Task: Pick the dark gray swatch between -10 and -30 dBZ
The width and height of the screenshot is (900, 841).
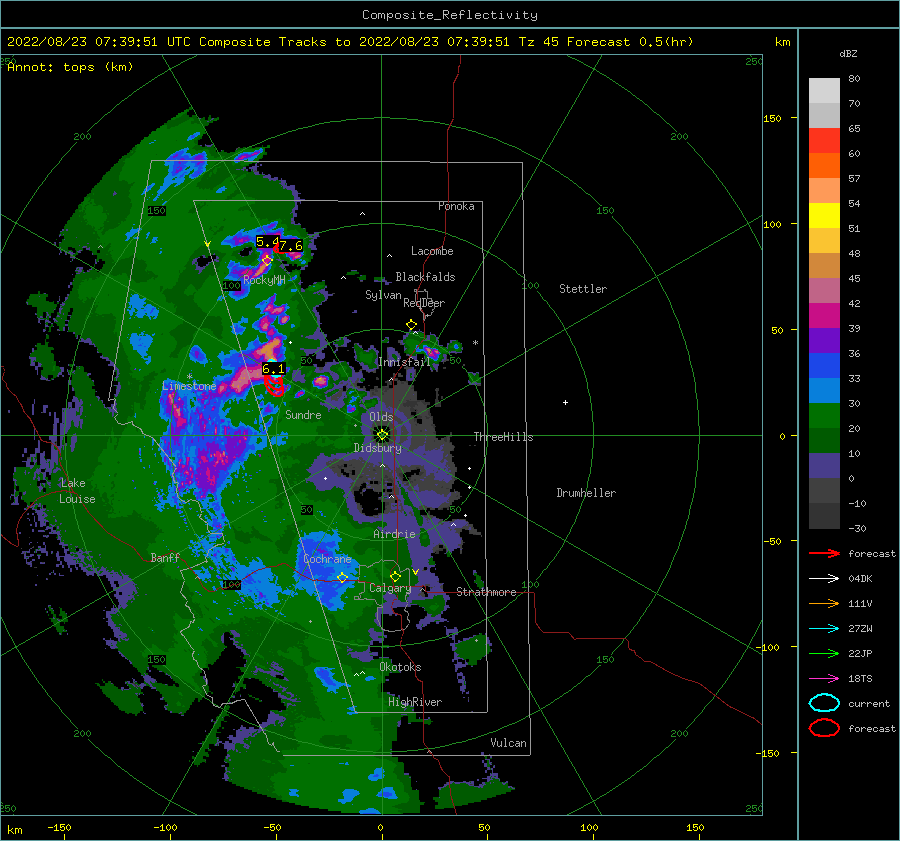Action: point(824,516)
